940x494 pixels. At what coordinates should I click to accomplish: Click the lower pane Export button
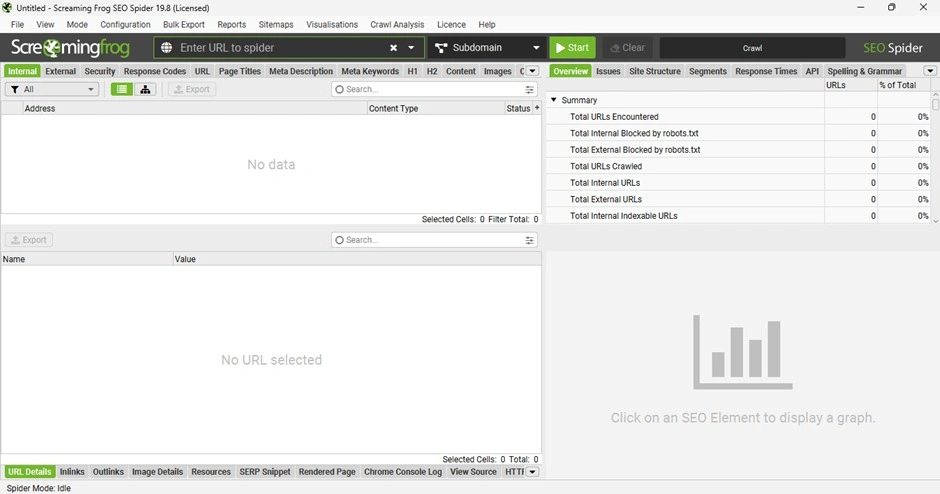click(29, 240)
